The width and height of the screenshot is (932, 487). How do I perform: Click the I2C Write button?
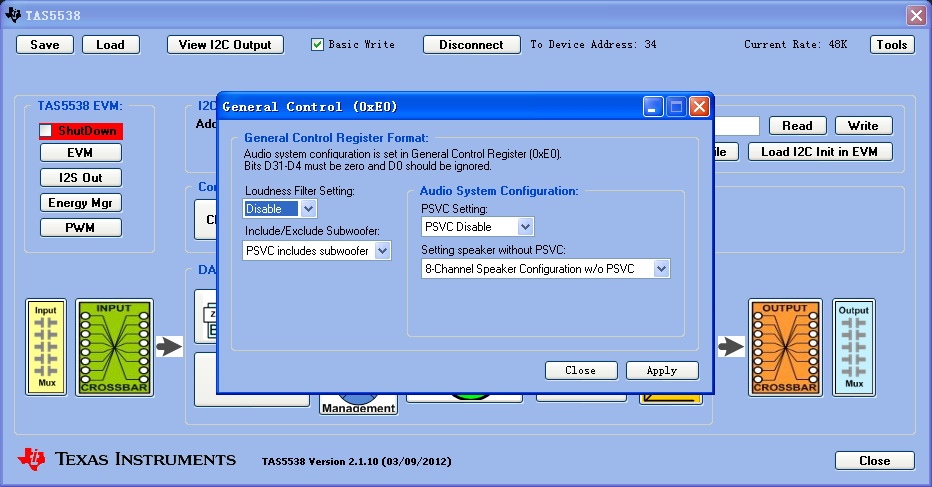pyautogui.click(x=863, y=125)
